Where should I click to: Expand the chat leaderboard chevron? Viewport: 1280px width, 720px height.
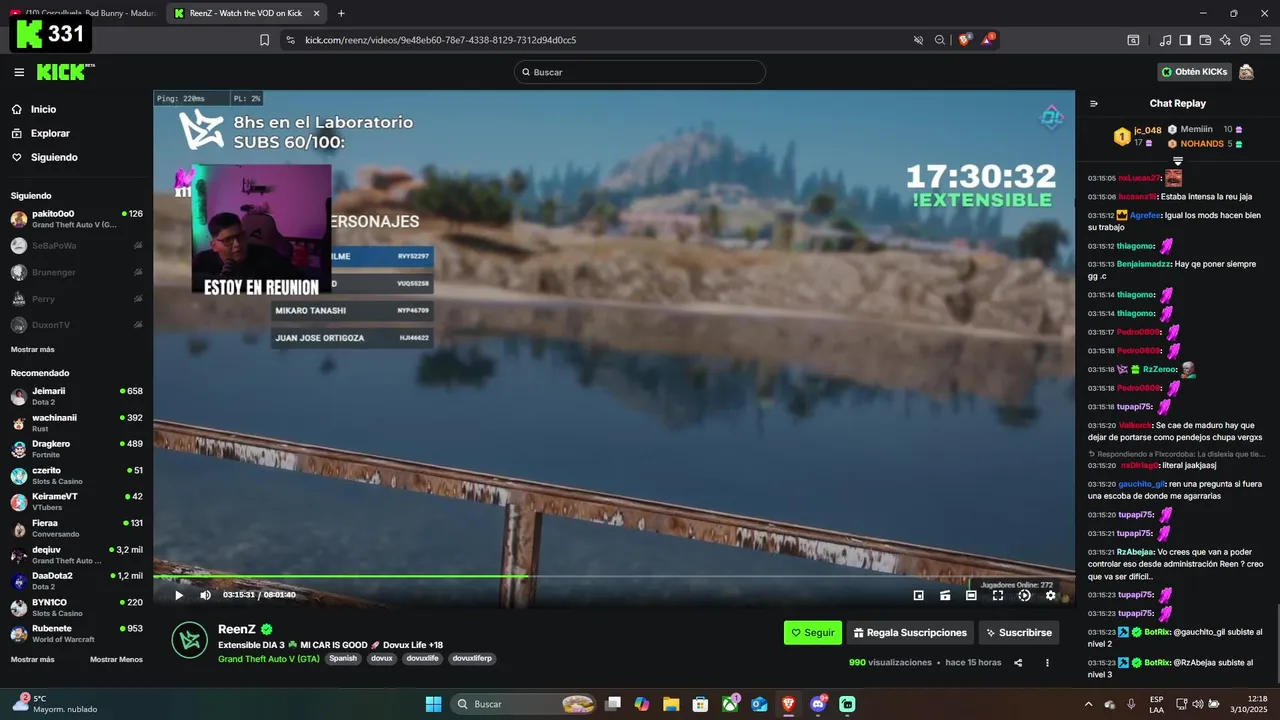point(1178,161)
